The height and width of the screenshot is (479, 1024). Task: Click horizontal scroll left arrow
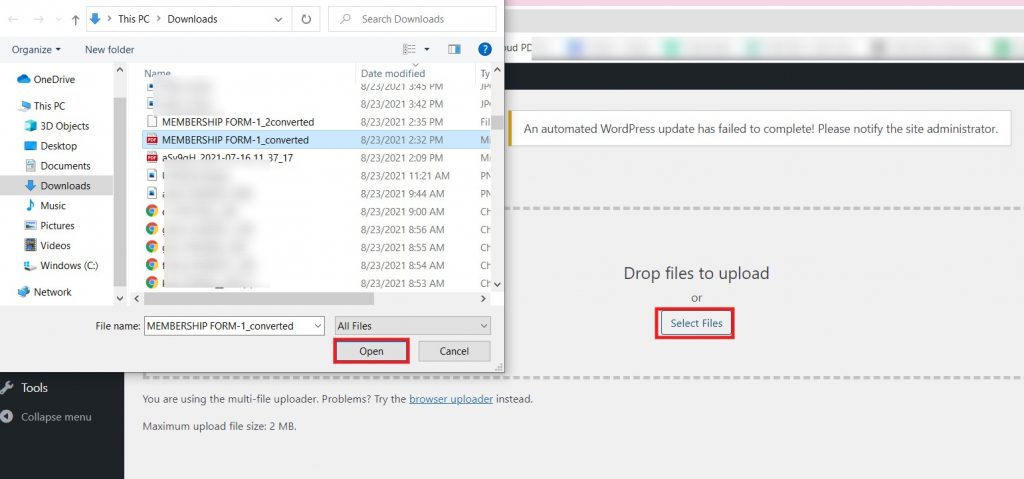pyautogui.click(x=136, y=299)
